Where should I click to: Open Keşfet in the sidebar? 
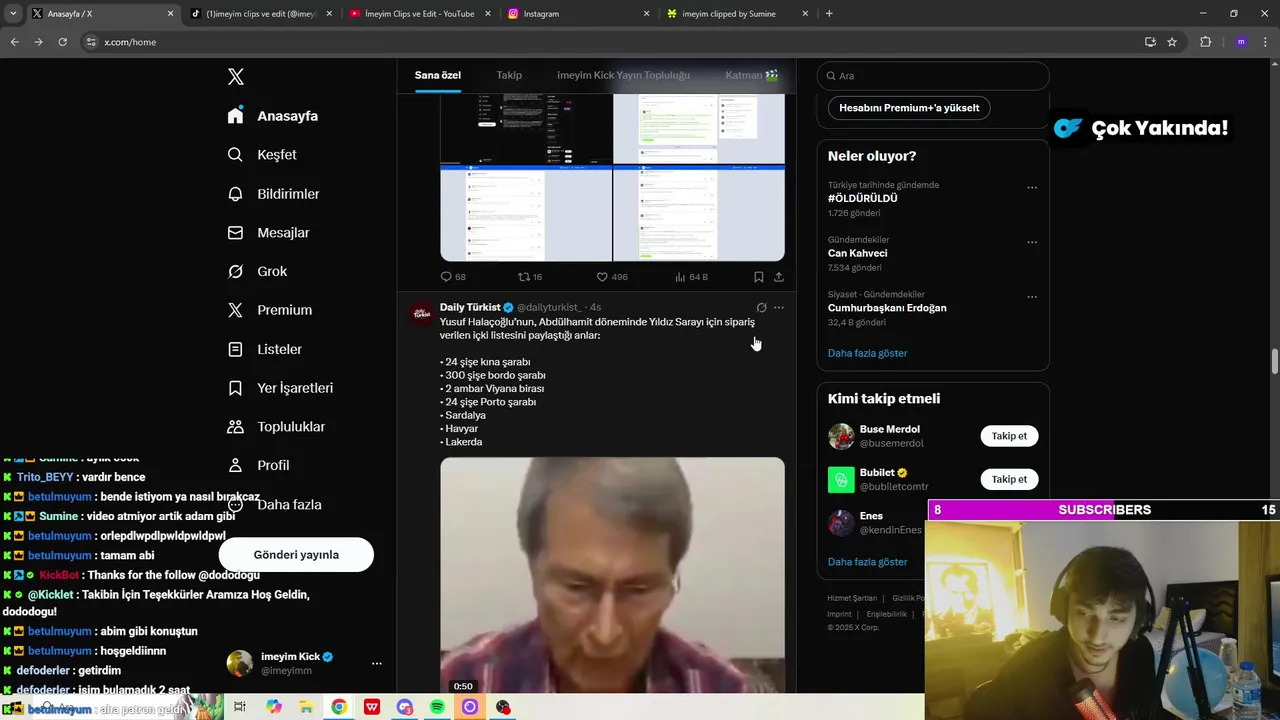click(x=262, y=155)
